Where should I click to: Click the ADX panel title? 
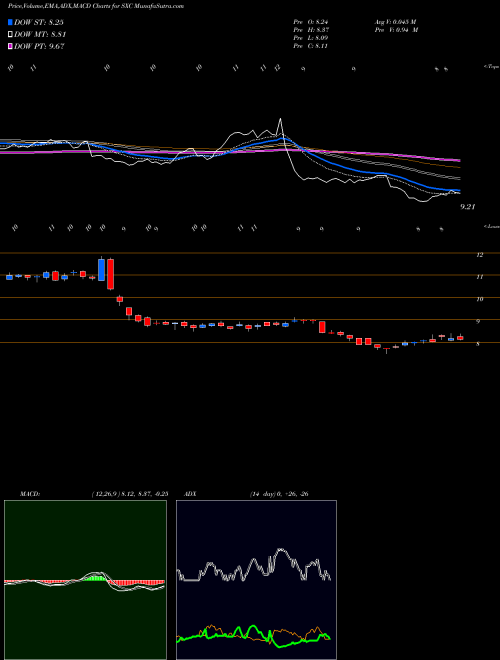[190, 494]
